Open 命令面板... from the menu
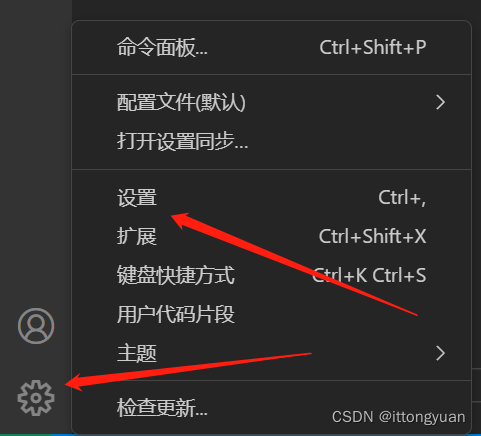Viewport: 481px width, 436px height. pos(272,47)
